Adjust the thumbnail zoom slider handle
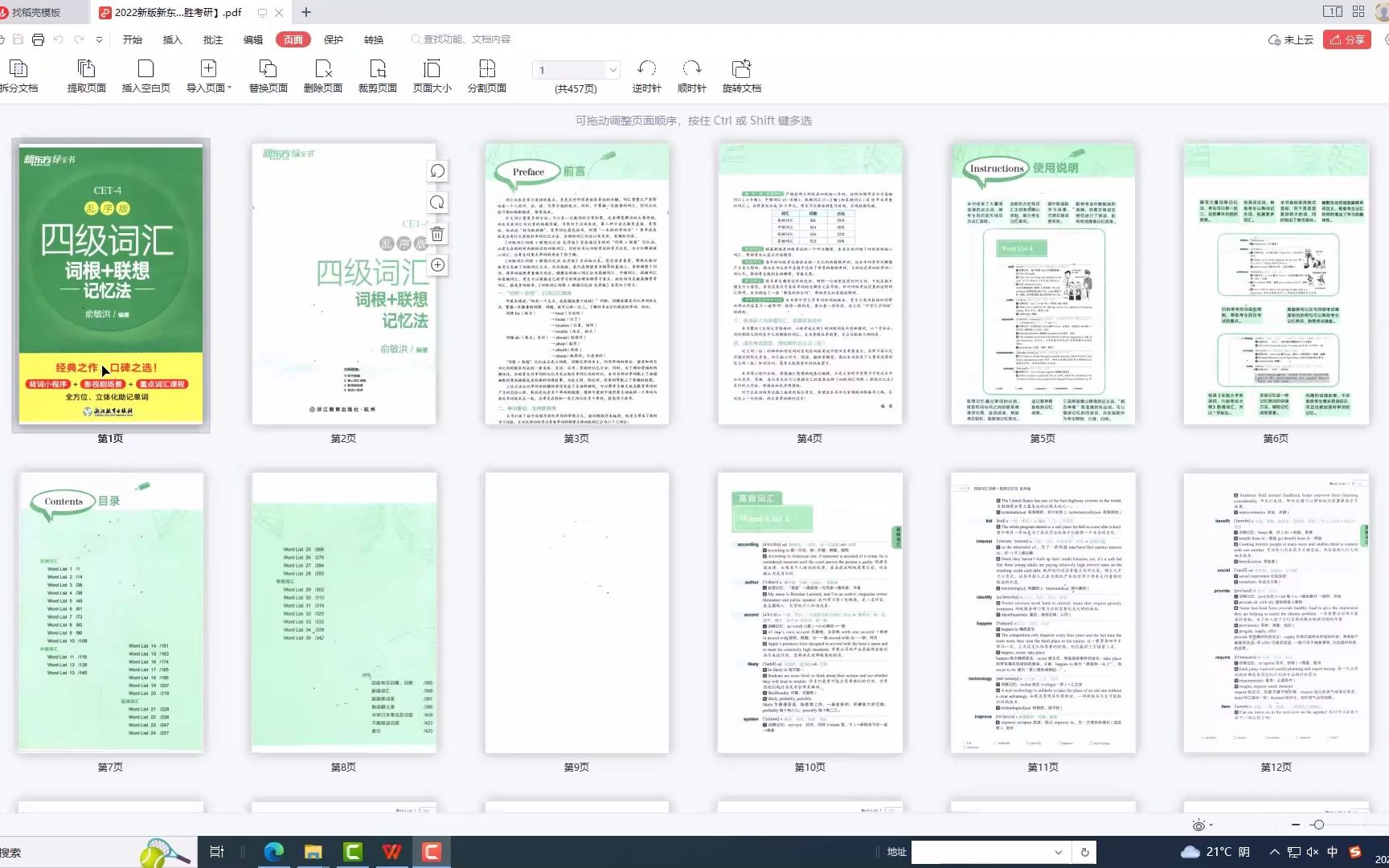 (1318, 825)
